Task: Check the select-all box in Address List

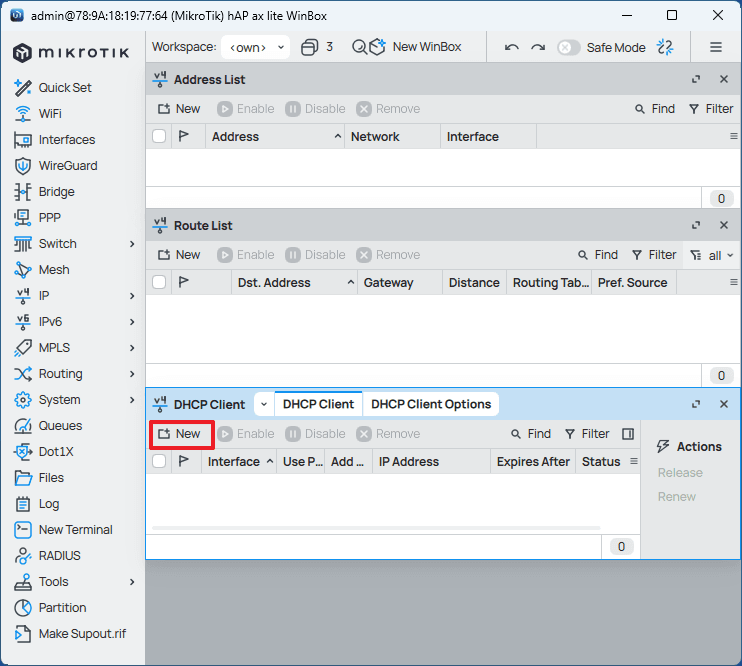Action: (159, 137)
